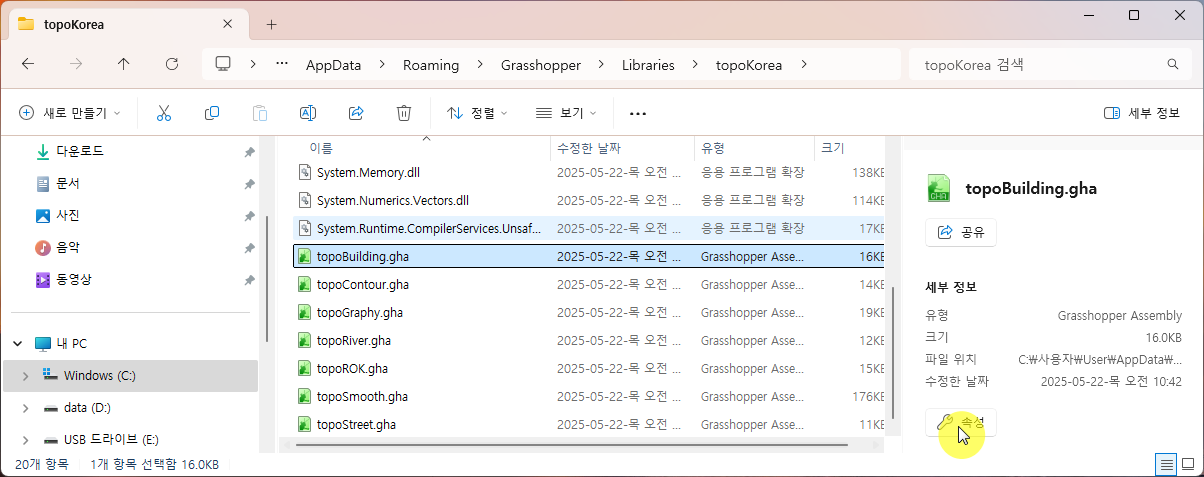Switch to details list view icon
This screenshot has height=477, width=1204.
pyautogui.click(x=1166, y=465)
